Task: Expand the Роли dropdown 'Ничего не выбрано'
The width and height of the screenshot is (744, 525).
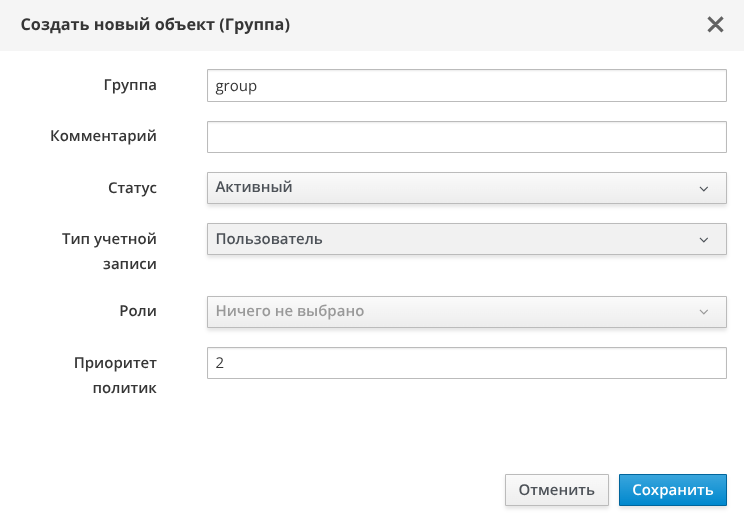Action: (x=466, y=311)
